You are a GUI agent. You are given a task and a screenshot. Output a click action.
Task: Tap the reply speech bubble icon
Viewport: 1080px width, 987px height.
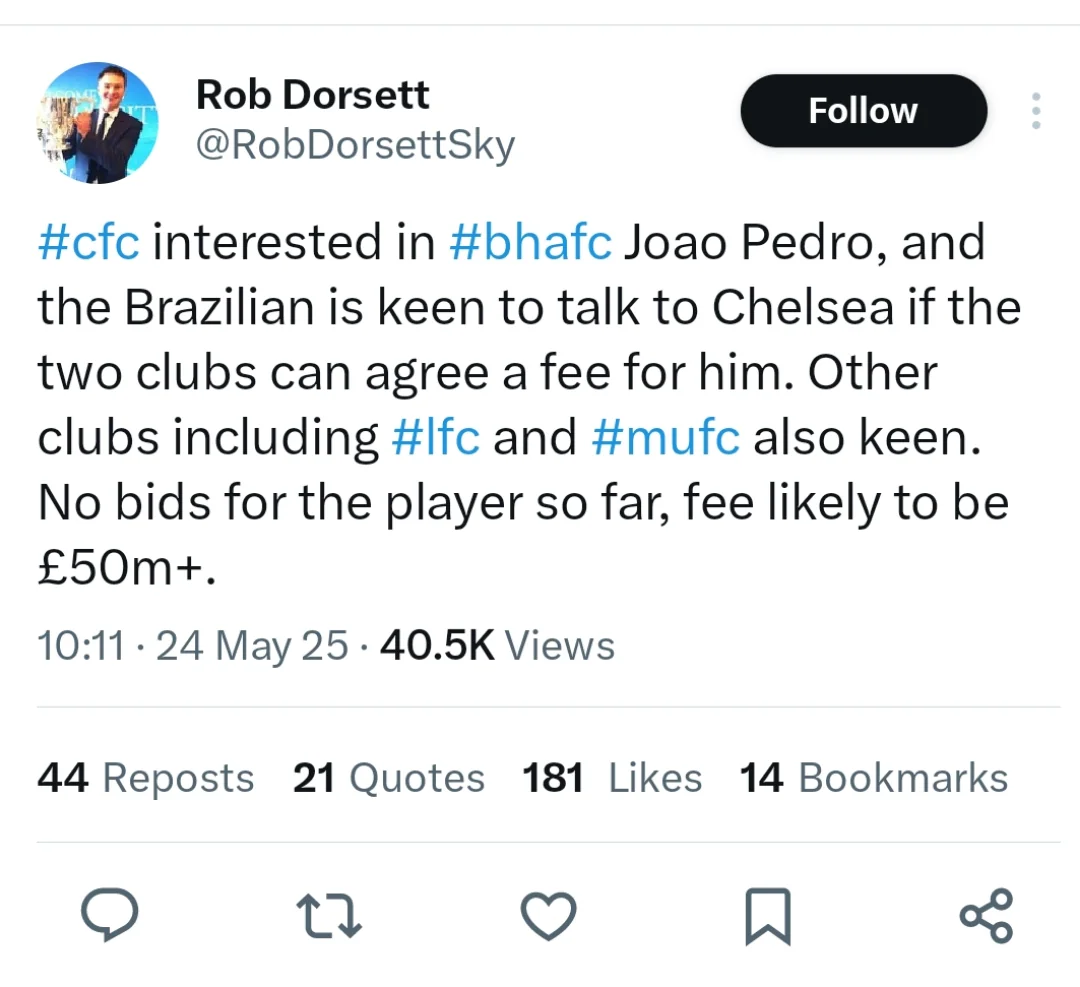click(x=110, y=915)
